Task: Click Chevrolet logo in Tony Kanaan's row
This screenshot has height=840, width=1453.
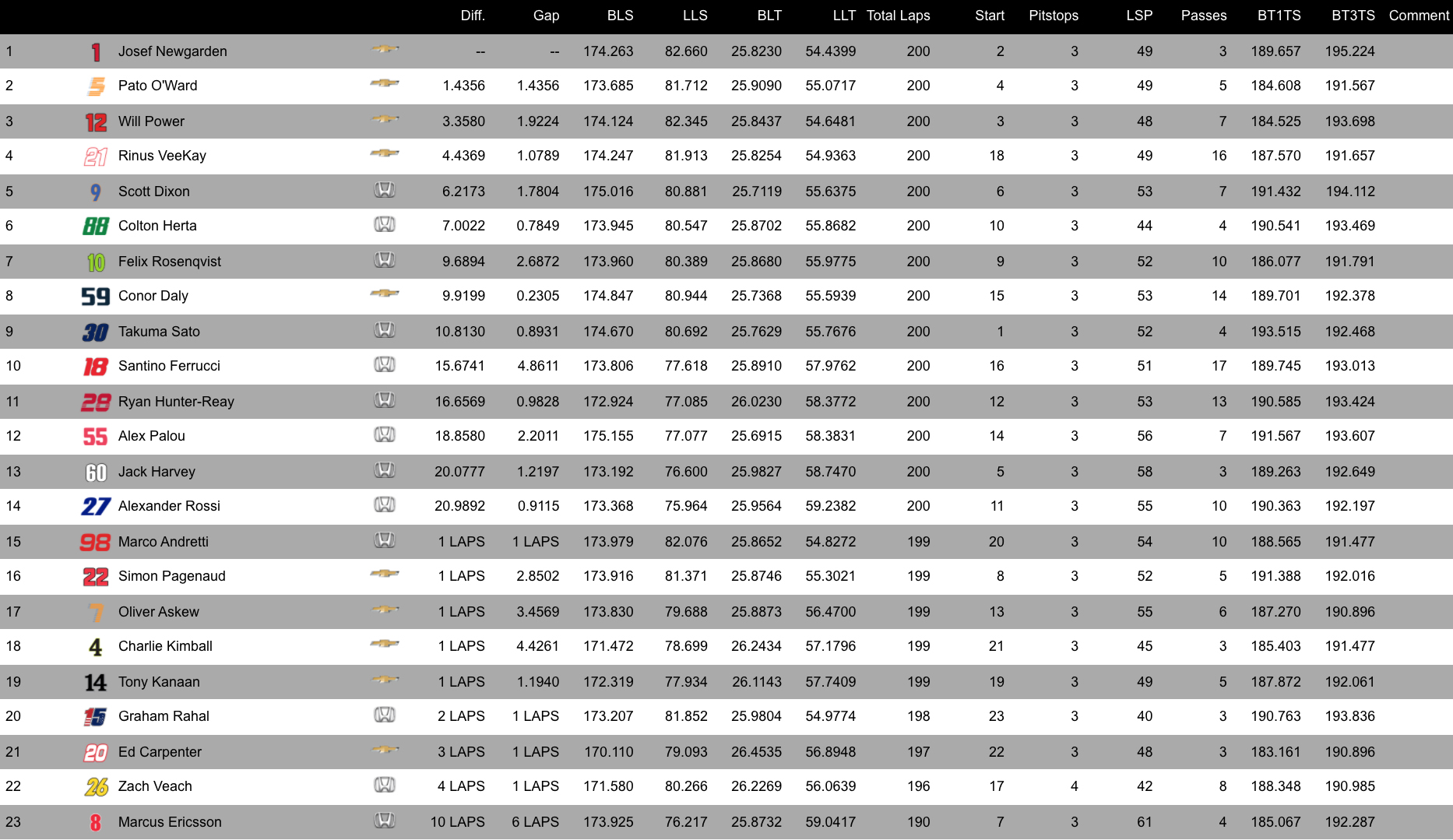Action: pos(385,680)
